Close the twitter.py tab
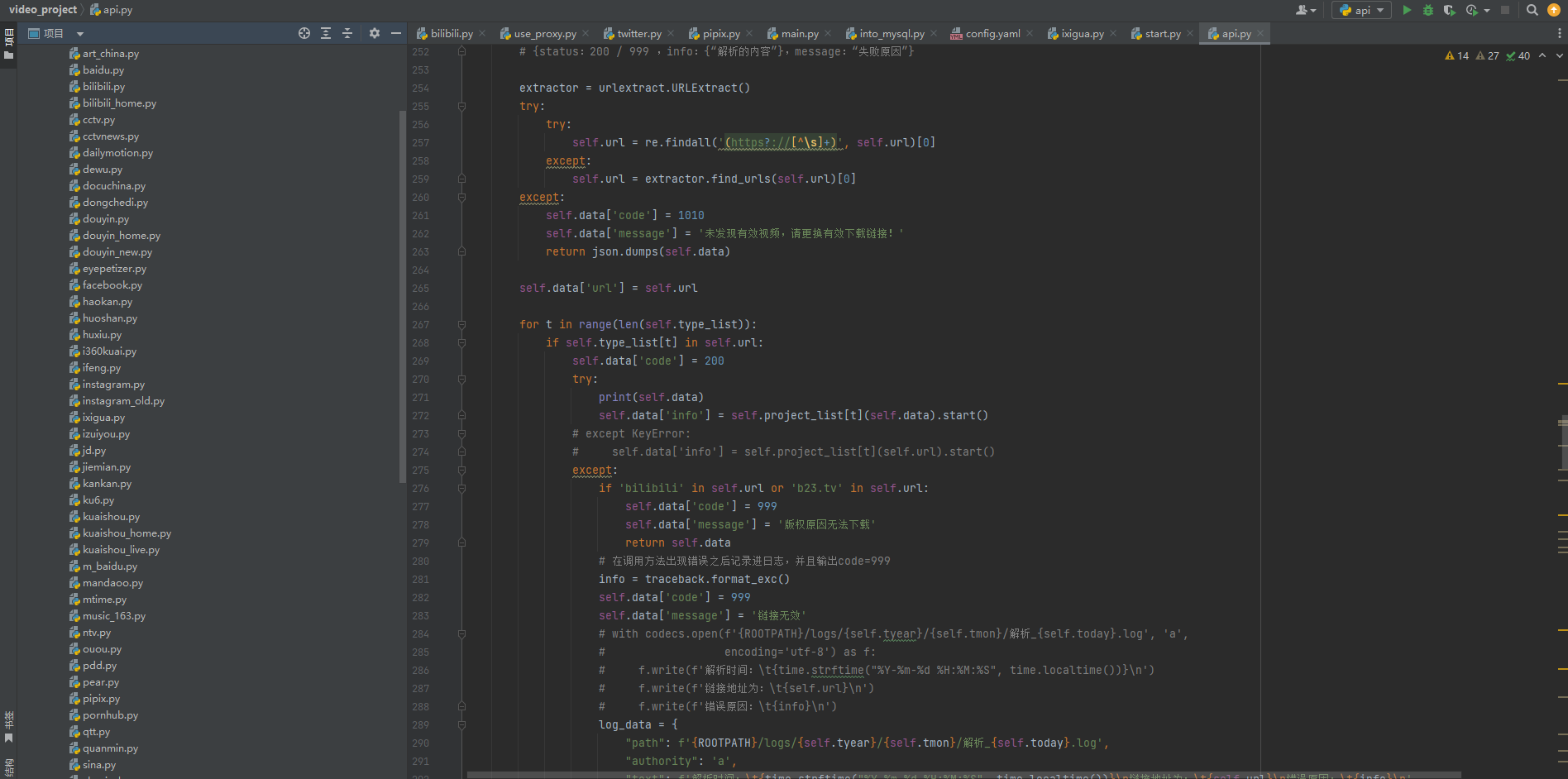Image resolution: width=1568 pixels, height=779 pixels. [x=671, y=33]
